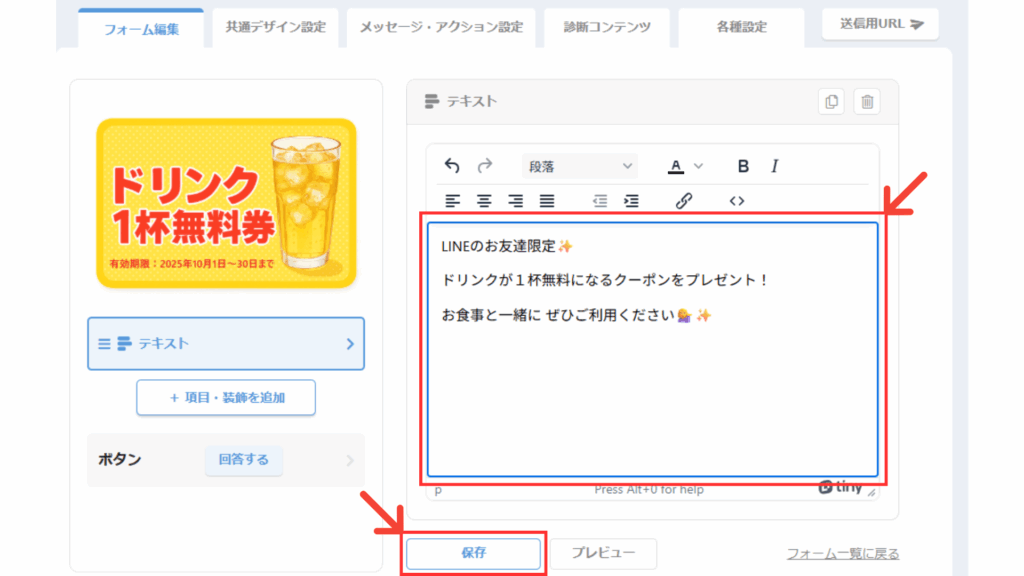Viewport: 1024px width, 576px height.
Task: Toggle bold formatting
Action: 743,166
